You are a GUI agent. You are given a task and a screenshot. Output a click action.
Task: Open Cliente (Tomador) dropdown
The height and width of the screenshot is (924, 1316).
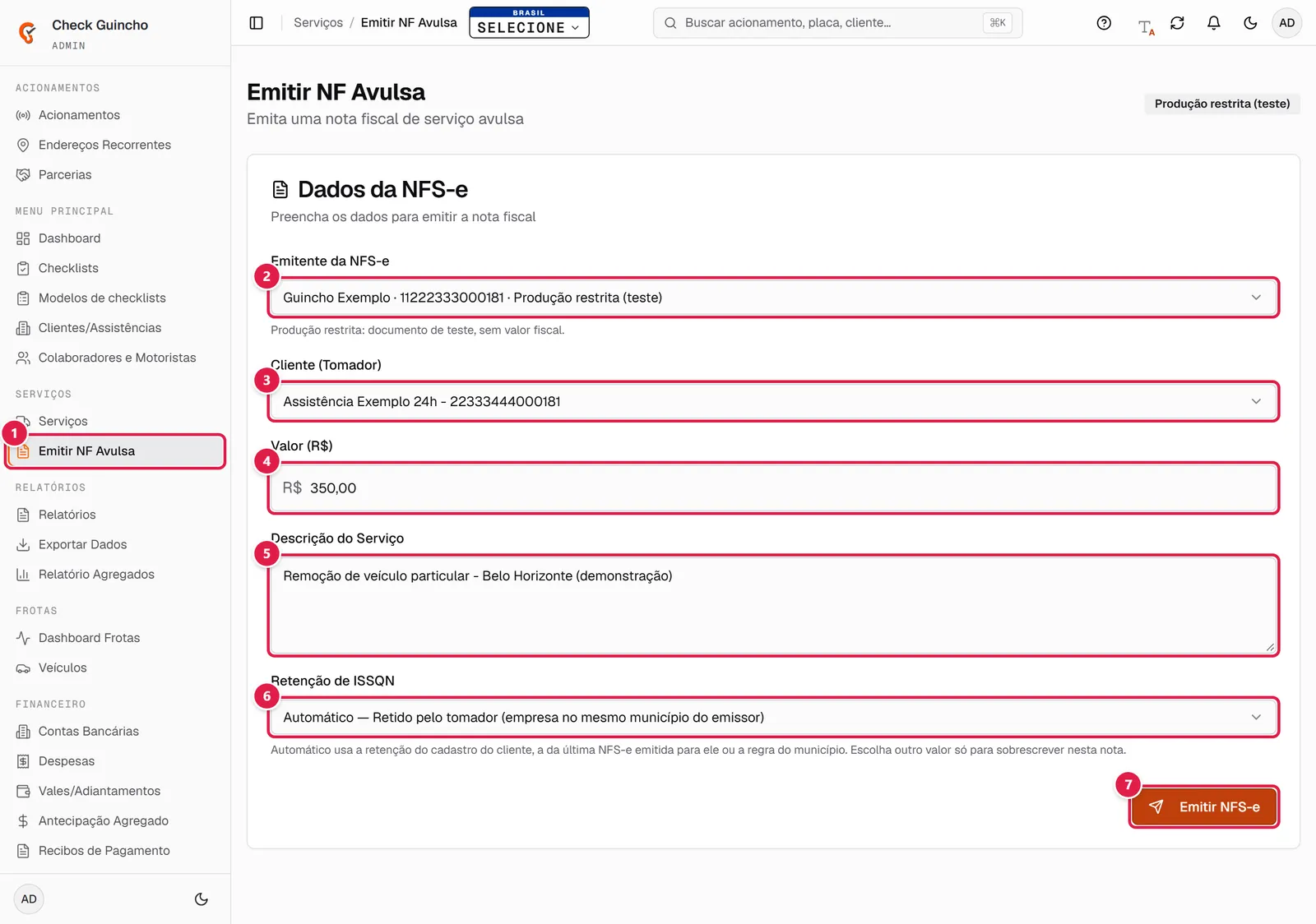[773, 401]
